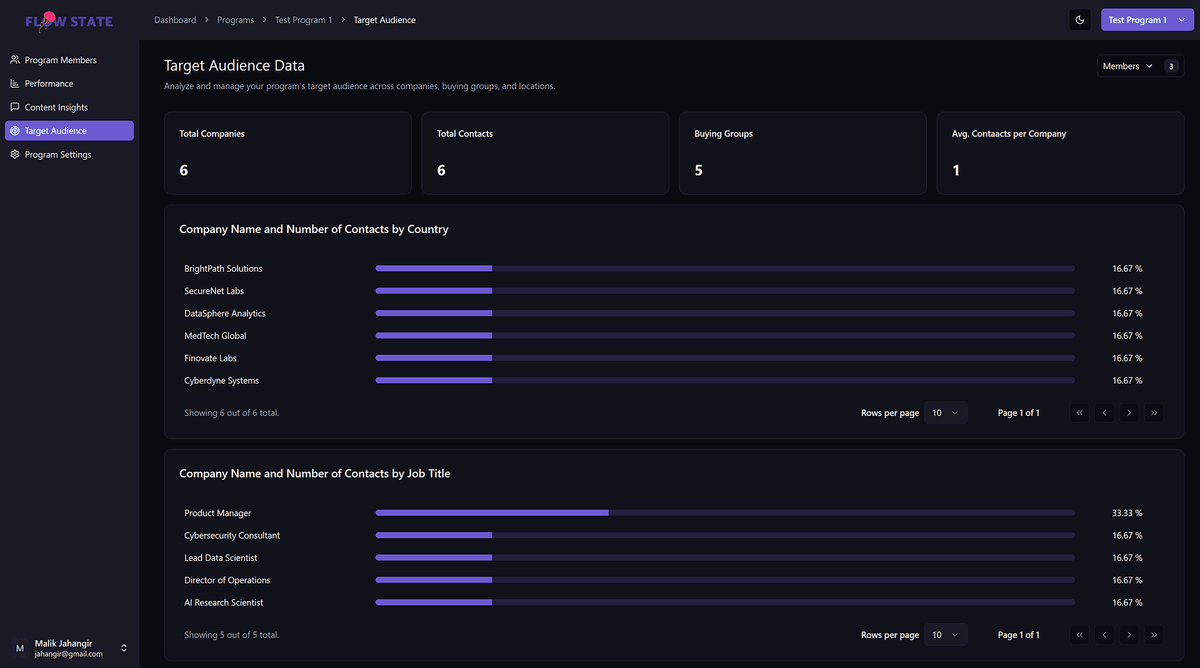Navigate to Dashboard breadcrumb
The width and height of the screenshot is (1200, 668).
pos(175,20)
